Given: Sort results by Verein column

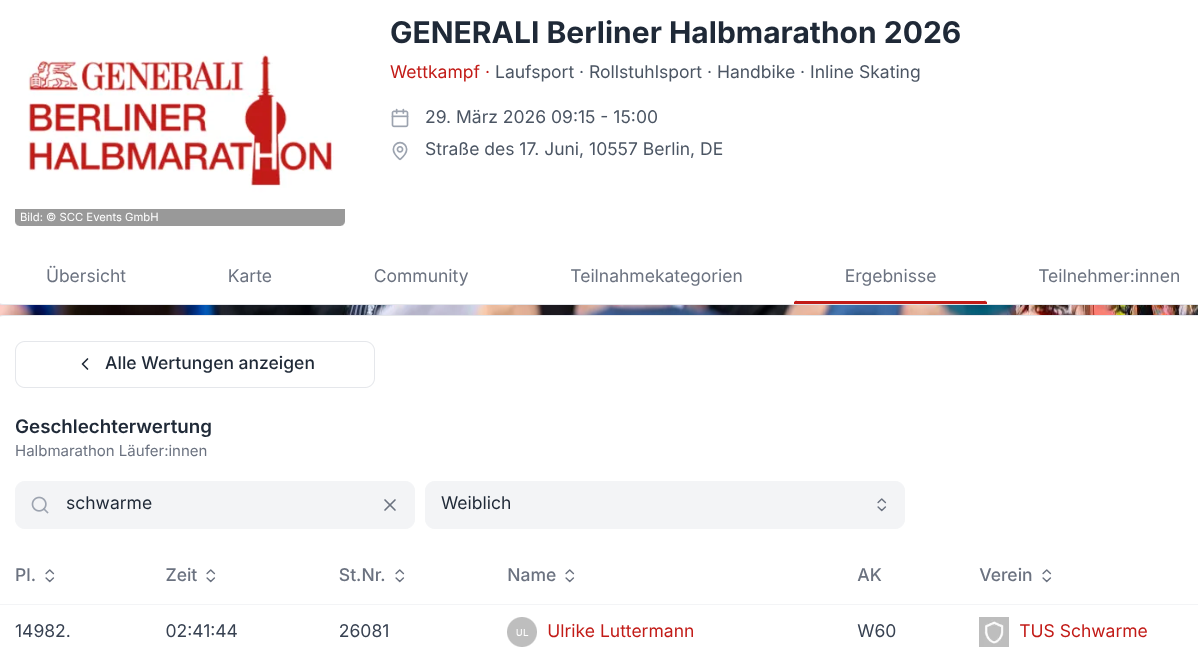Looking at the screenshot, I should tap(1015, 576).
